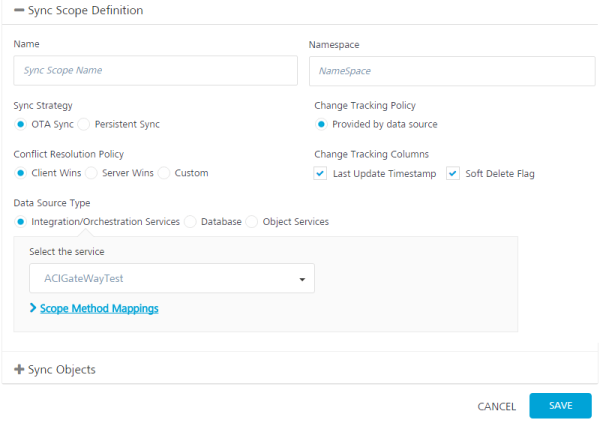The height and width of the screenshot is (426, 600).
Task: Select Client Wins conflict policy
Action: [x=21, y=173]
